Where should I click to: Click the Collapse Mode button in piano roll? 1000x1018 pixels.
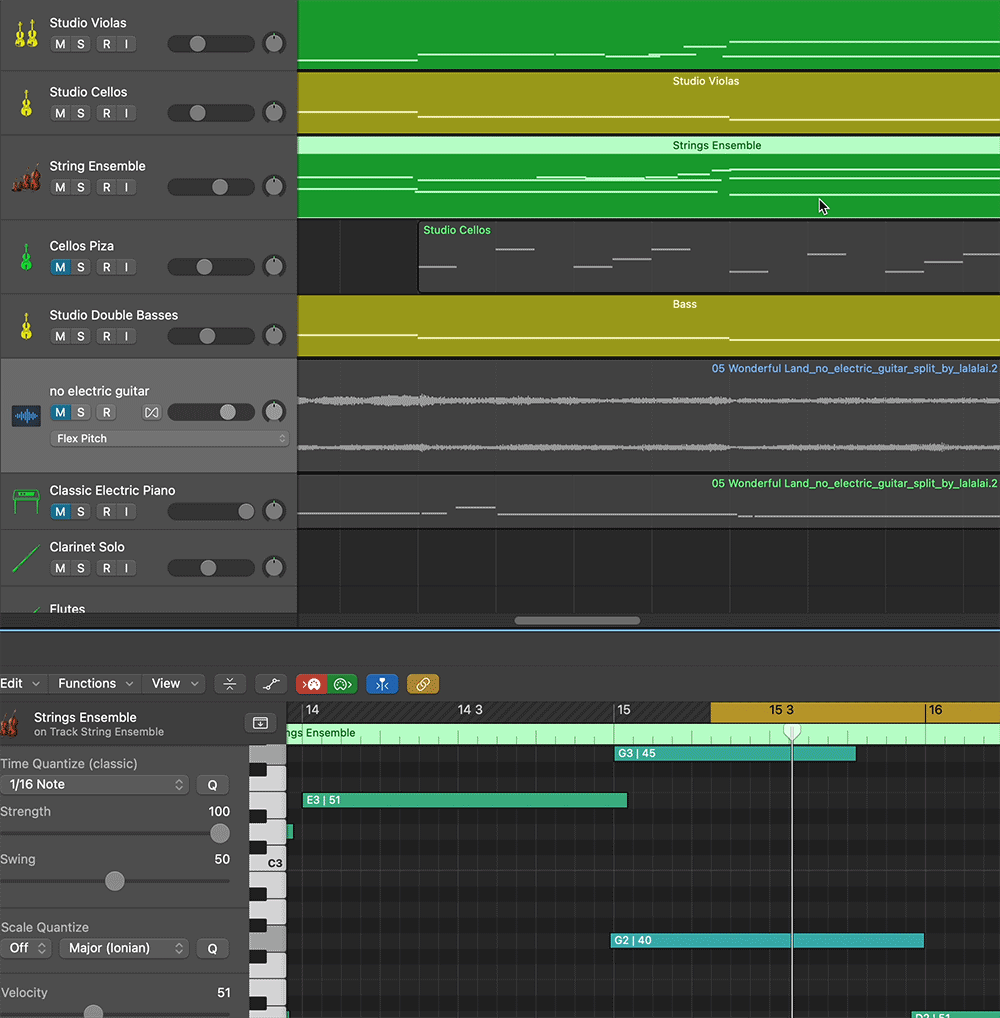[230, 684]
